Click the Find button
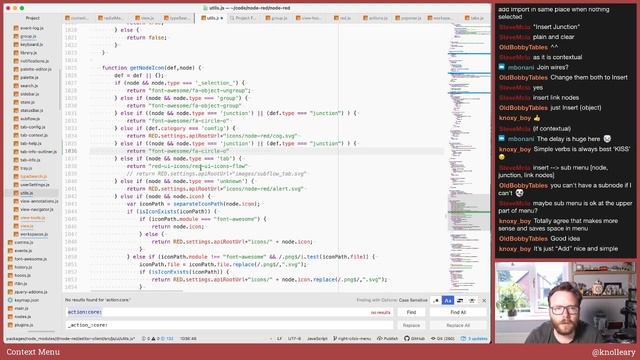 point(411,312)
